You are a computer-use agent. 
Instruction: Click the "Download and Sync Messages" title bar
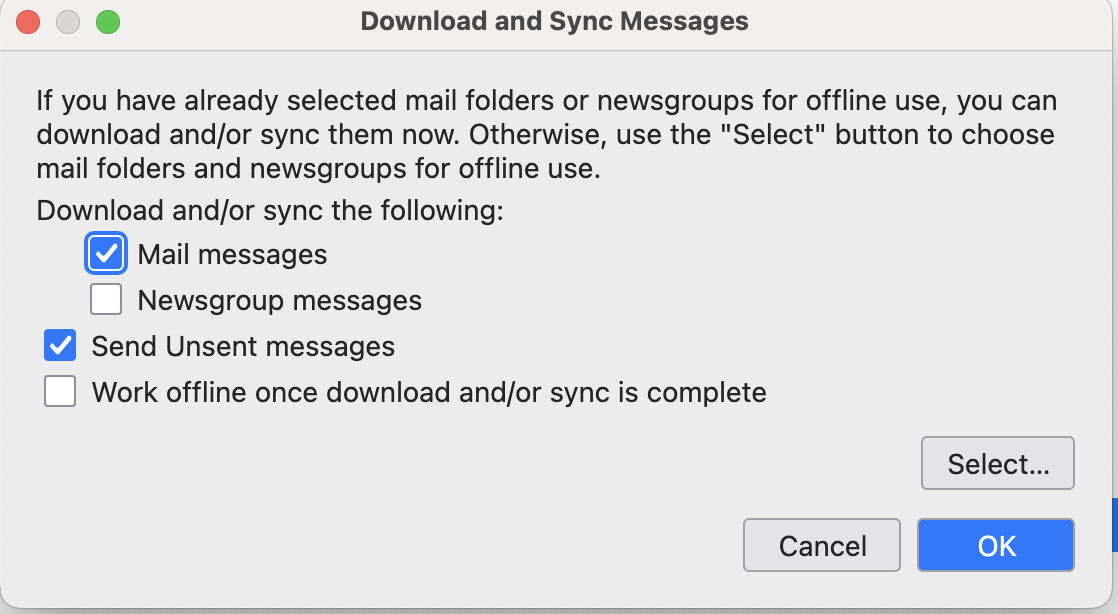tap(554, 21)
